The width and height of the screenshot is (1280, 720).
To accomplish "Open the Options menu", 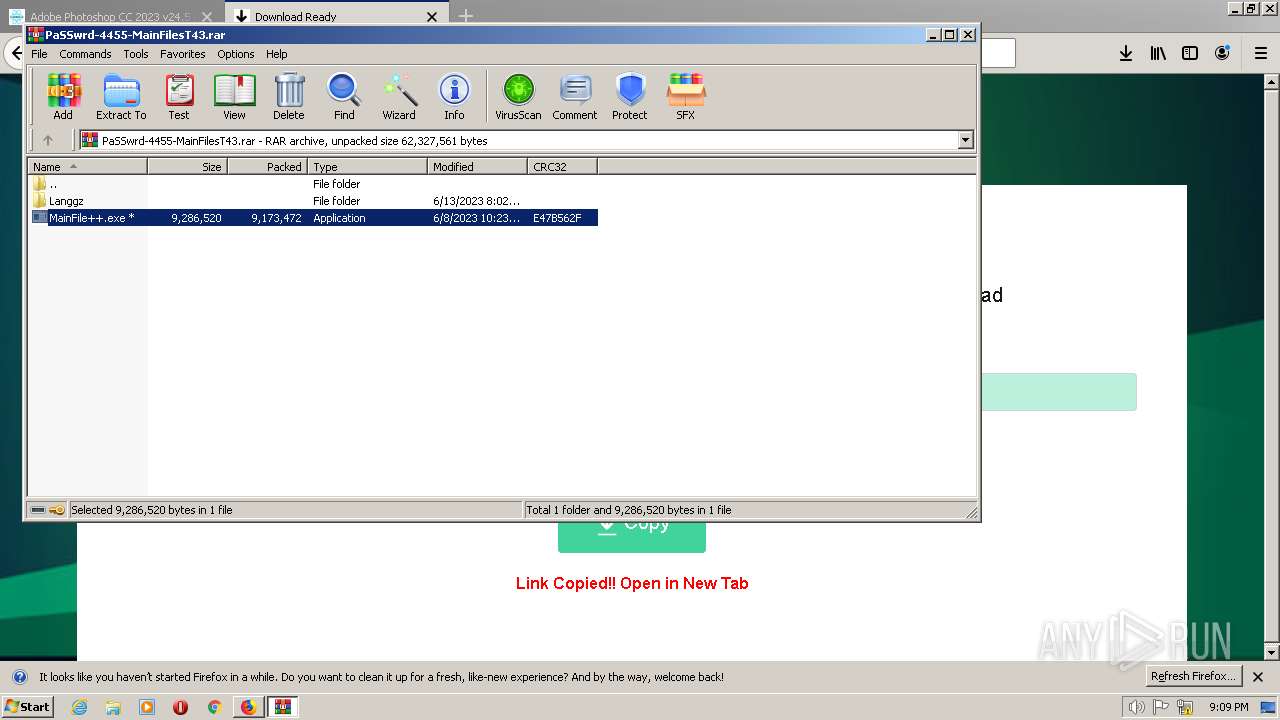I will tap(236, 54).
